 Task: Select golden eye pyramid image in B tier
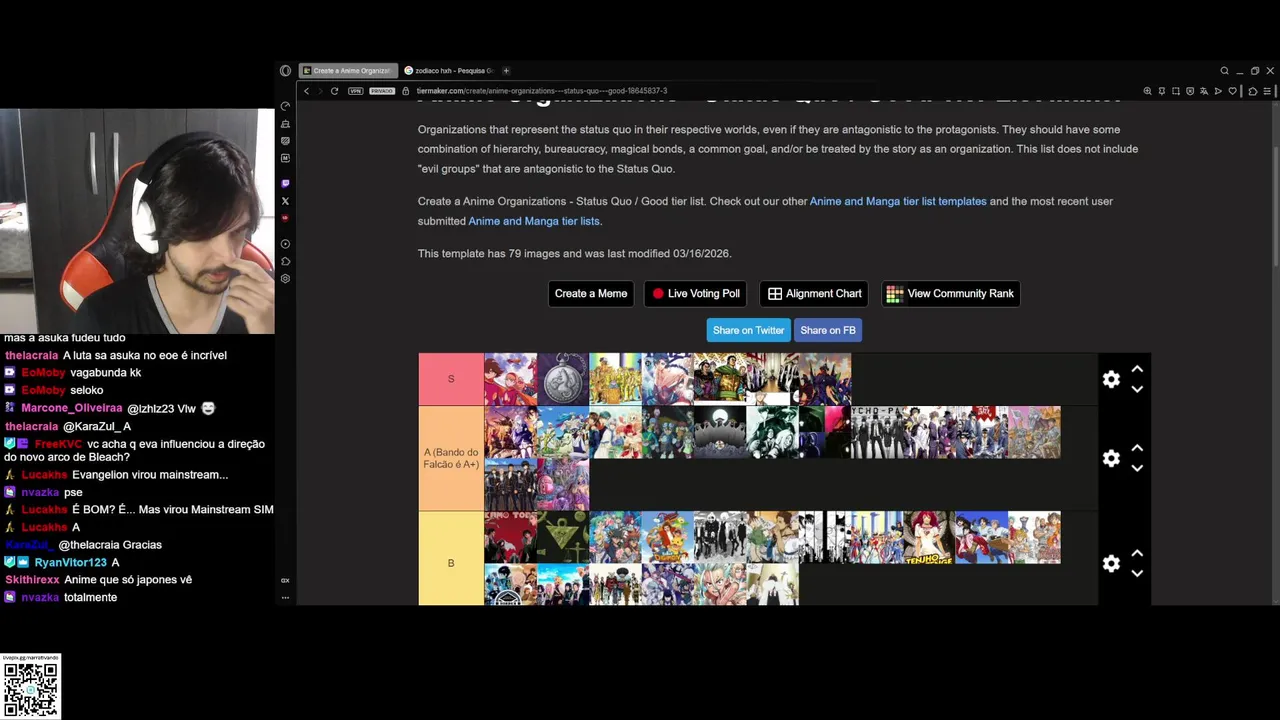coord(563,537)
